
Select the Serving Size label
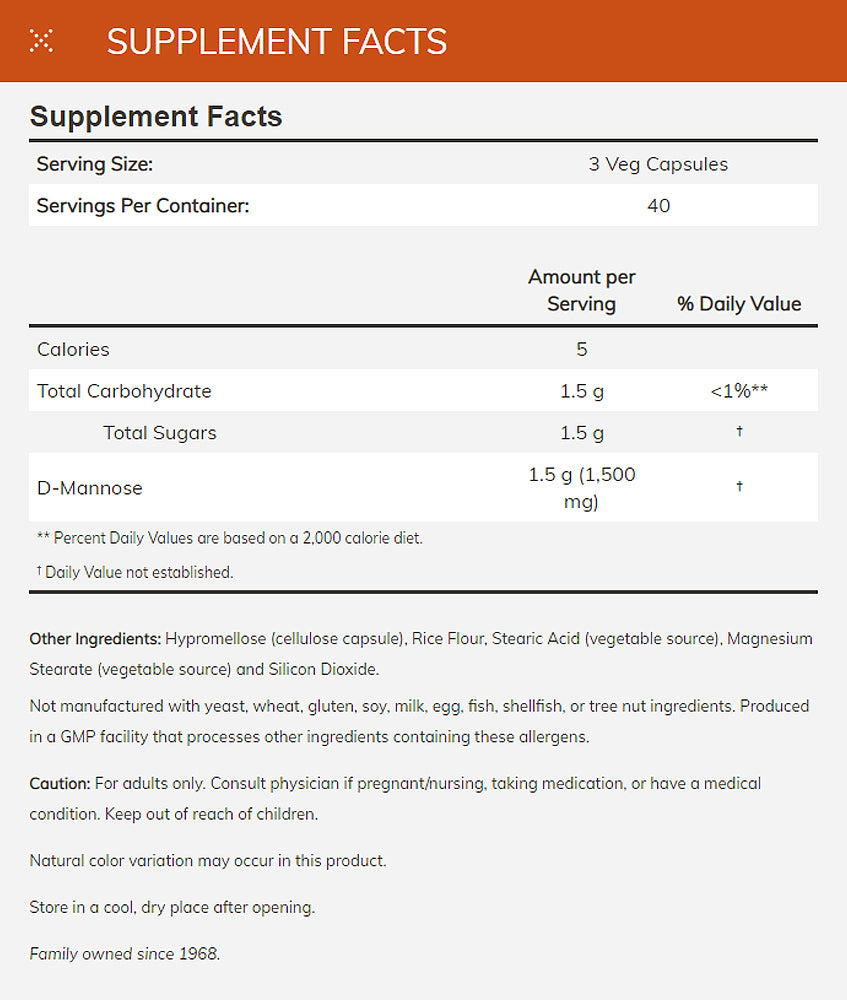[95, 164]
